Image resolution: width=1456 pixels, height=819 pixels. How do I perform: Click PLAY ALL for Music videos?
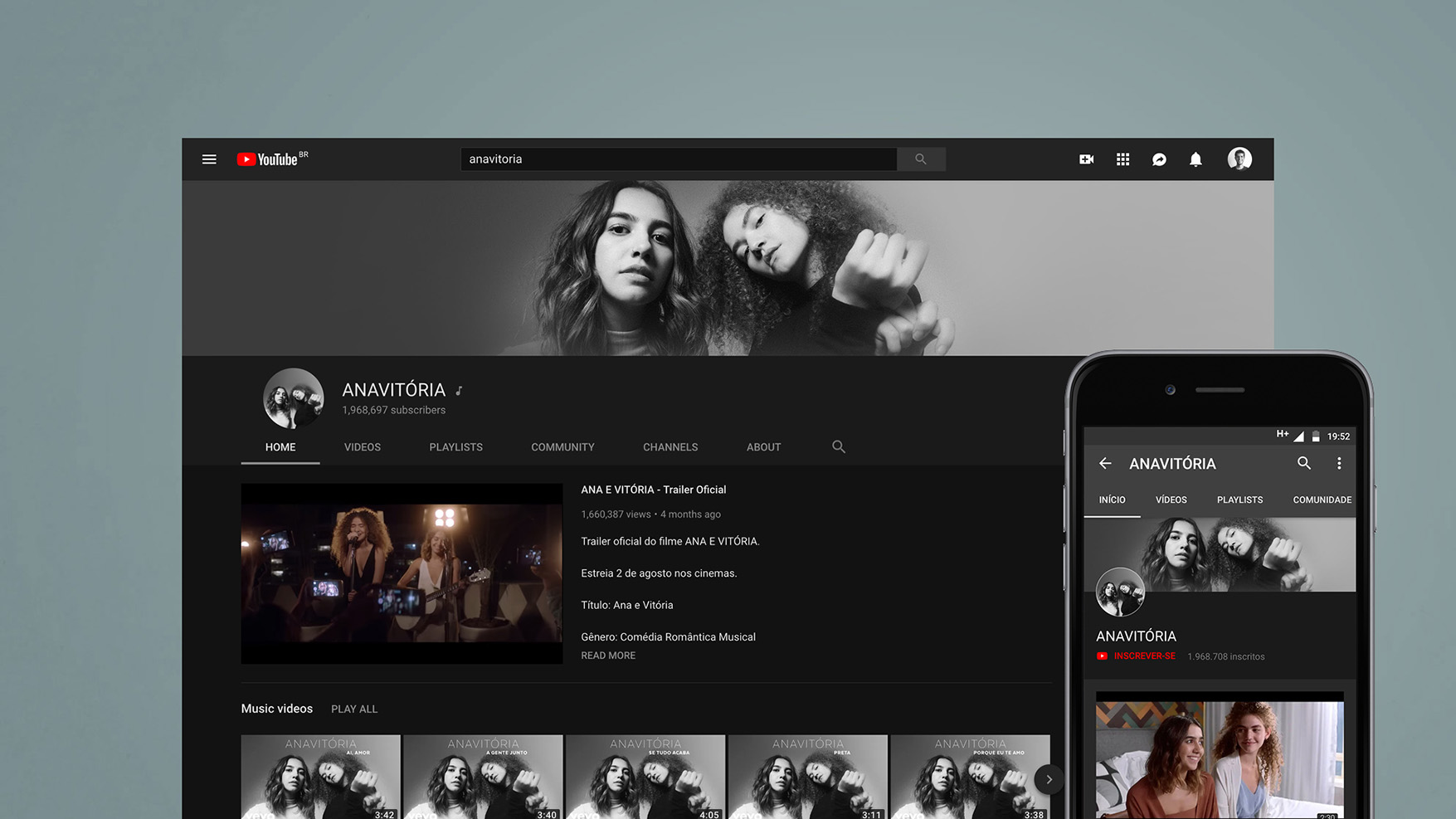pyautogui.click(x=354, y=709)
